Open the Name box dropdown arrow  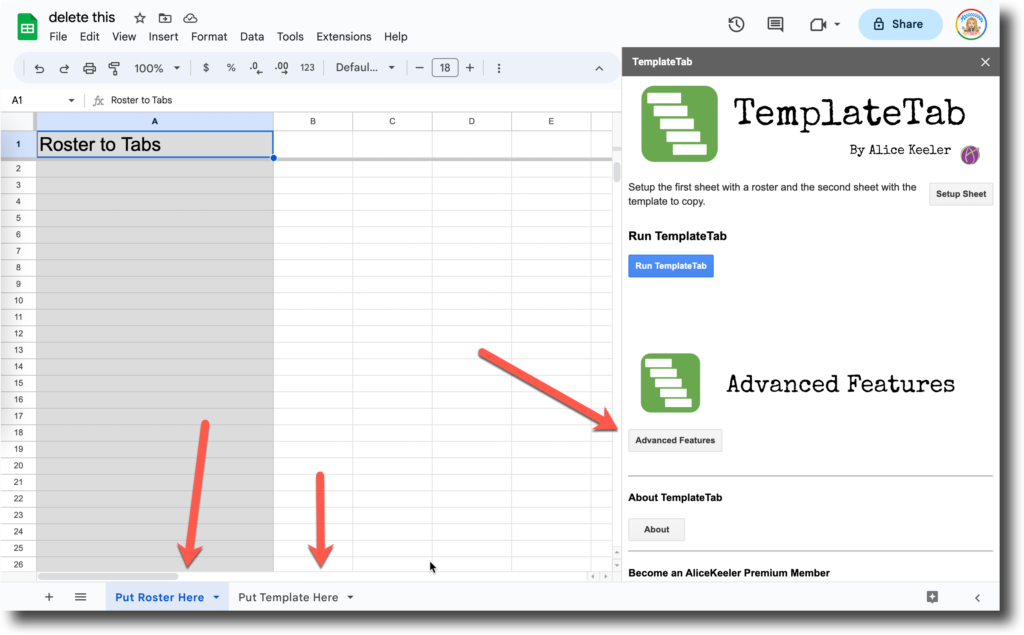71,101
